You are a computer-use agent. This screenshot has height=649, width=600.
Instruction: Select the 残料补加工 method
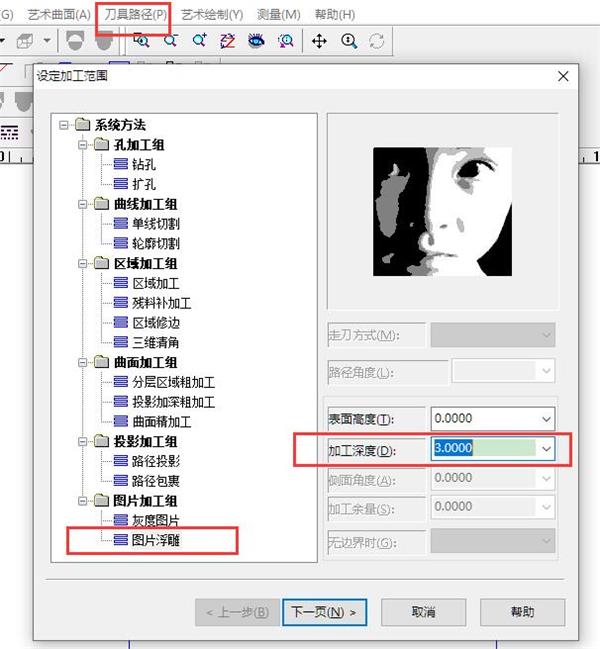click(x=162, y=303)
